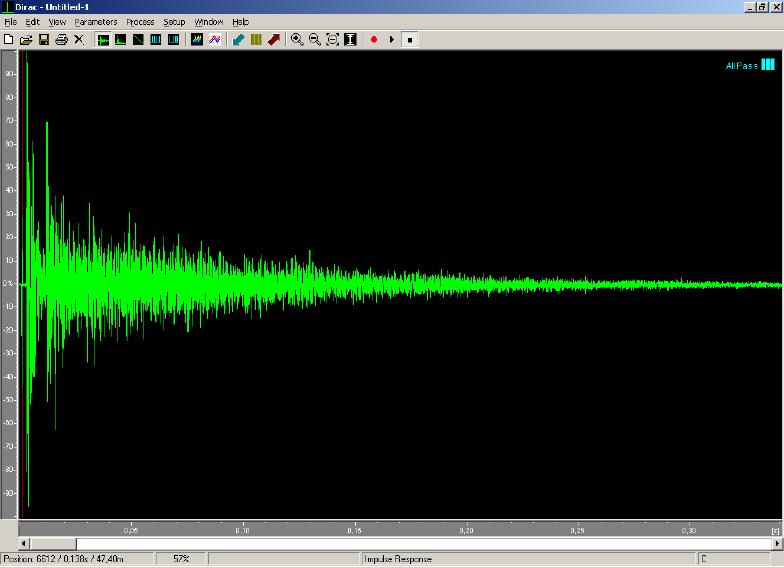
Task: Click the Zoom In magnifier icon
Action: click(x=297, y=39)
